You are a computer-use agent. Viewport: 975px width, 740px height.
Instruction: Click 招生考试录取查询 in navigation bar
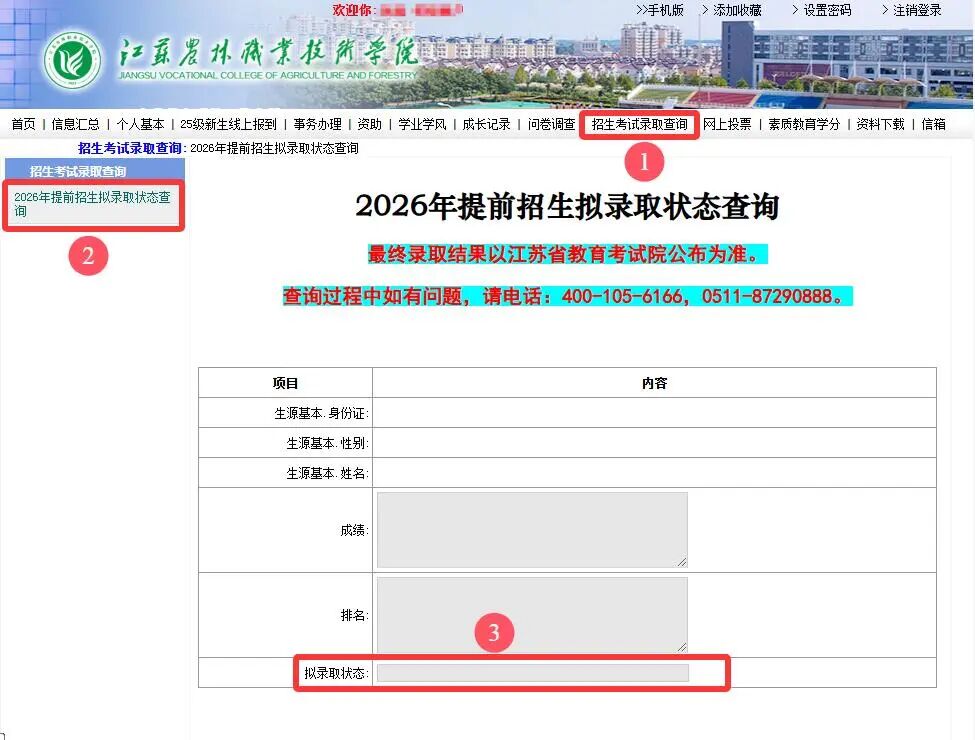pos(639,124)
